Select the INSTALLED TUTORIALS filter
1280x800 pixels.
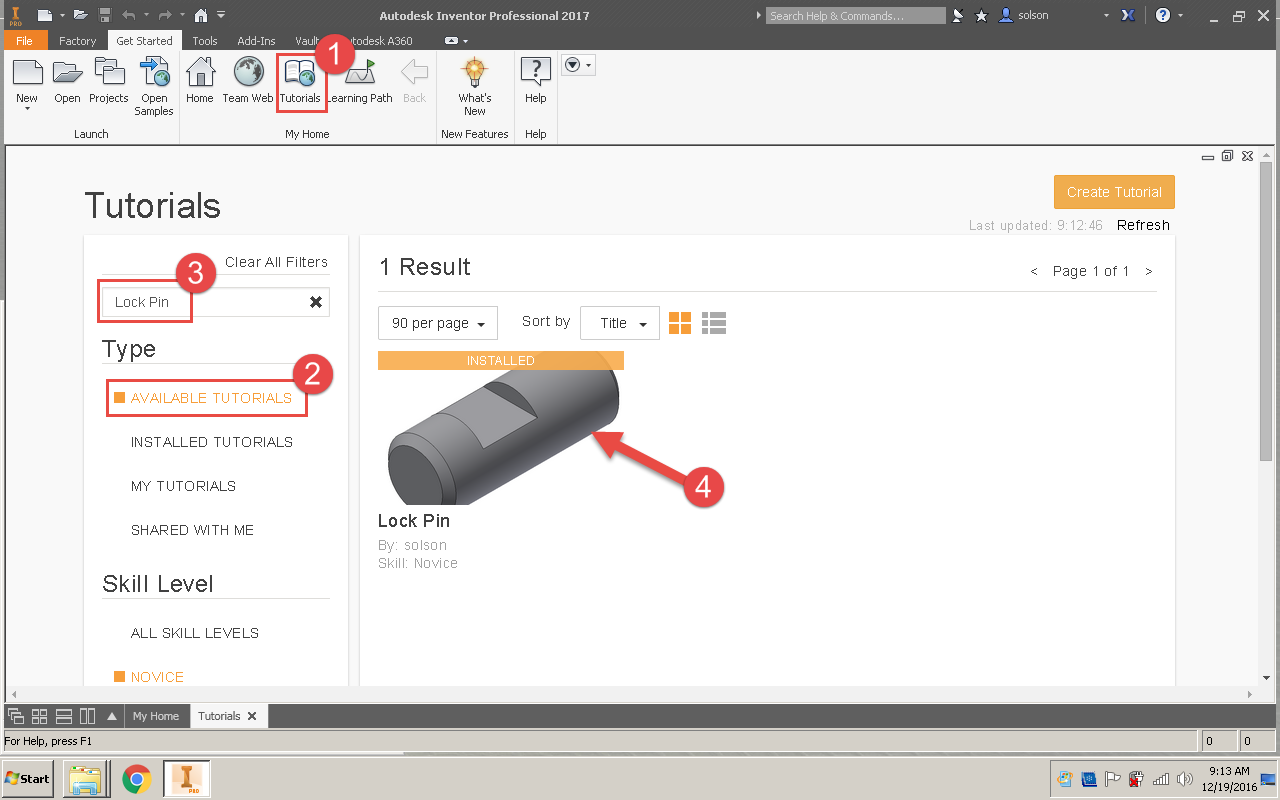click(212, 442)
